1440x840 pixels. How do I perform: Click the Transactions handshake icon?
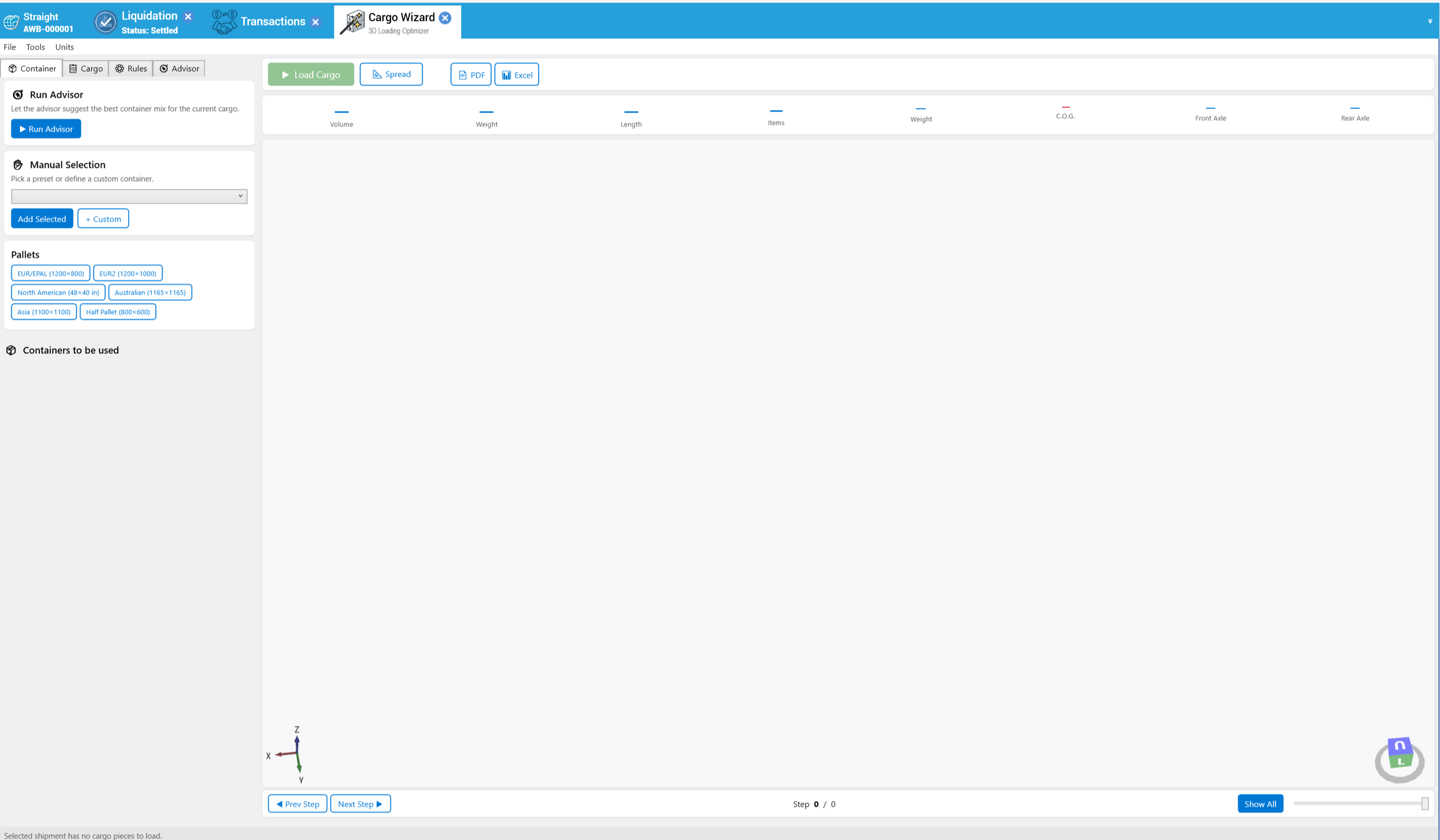tap(224, 22)
